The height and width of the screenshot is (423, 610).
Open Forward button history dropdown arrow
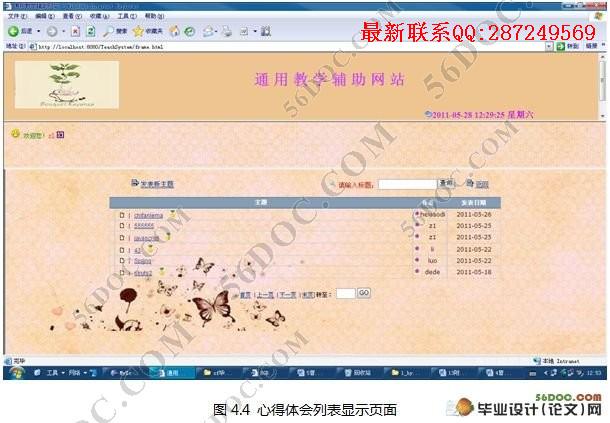(63, 31)
